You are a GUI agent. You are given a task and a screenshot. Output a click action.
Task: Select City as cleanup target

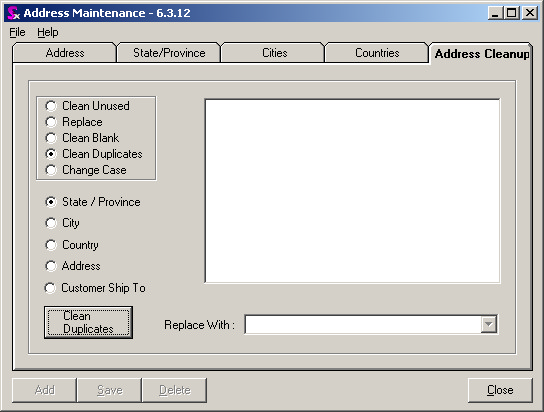(62, 223)
